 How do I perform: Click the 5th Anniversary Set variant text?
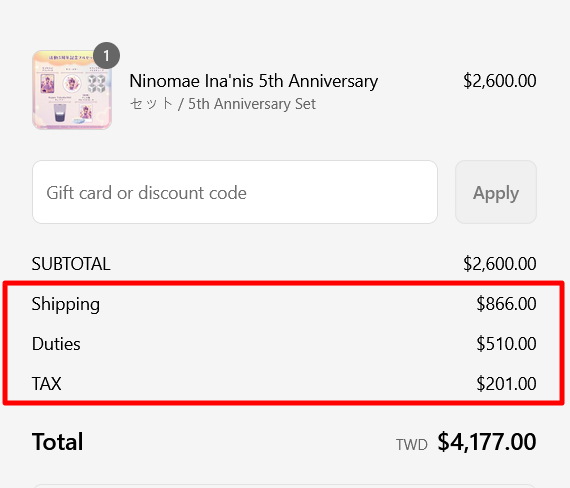(x=252, y=104)
